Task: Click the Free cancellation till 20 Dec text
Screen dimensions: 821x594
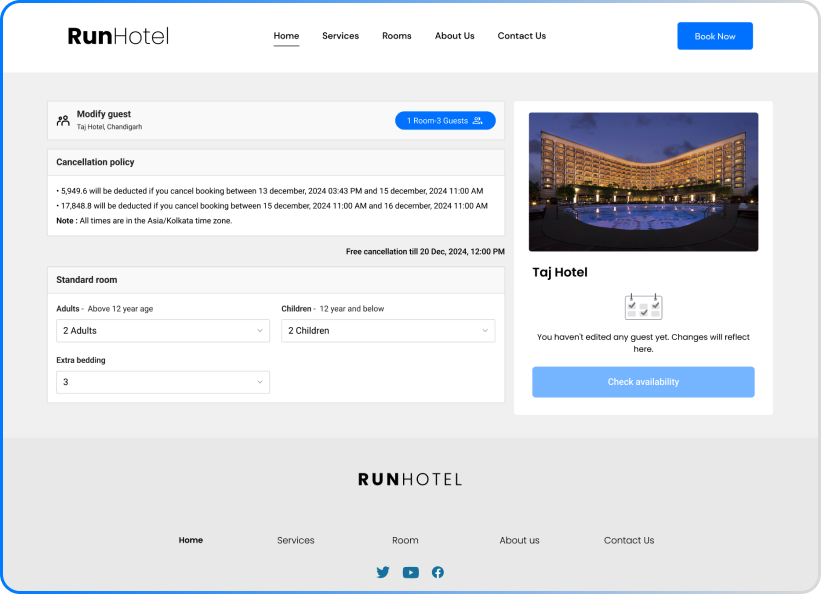Action: (x=425, y=251)
